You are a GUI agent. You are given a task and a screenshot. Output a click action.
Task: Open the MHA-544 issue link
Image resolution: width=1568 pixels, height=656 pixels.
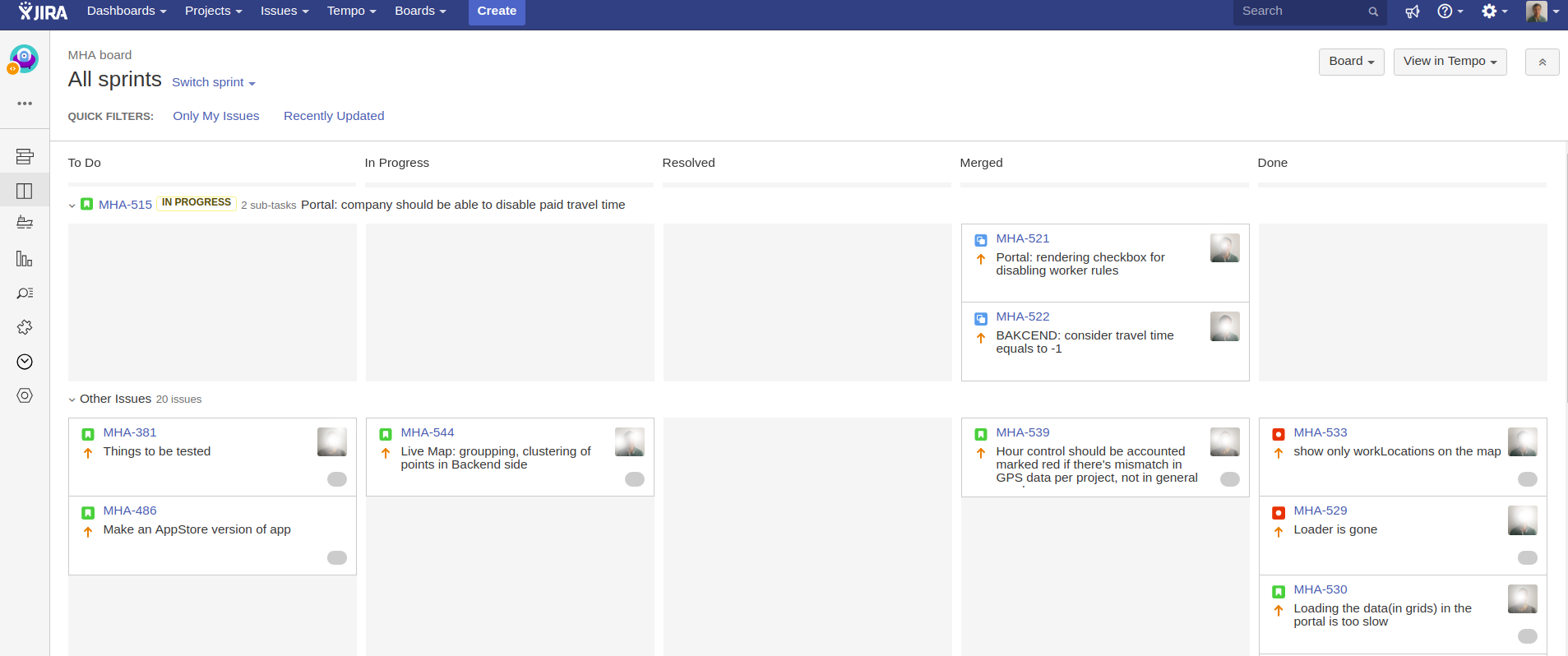coord(427,432)
